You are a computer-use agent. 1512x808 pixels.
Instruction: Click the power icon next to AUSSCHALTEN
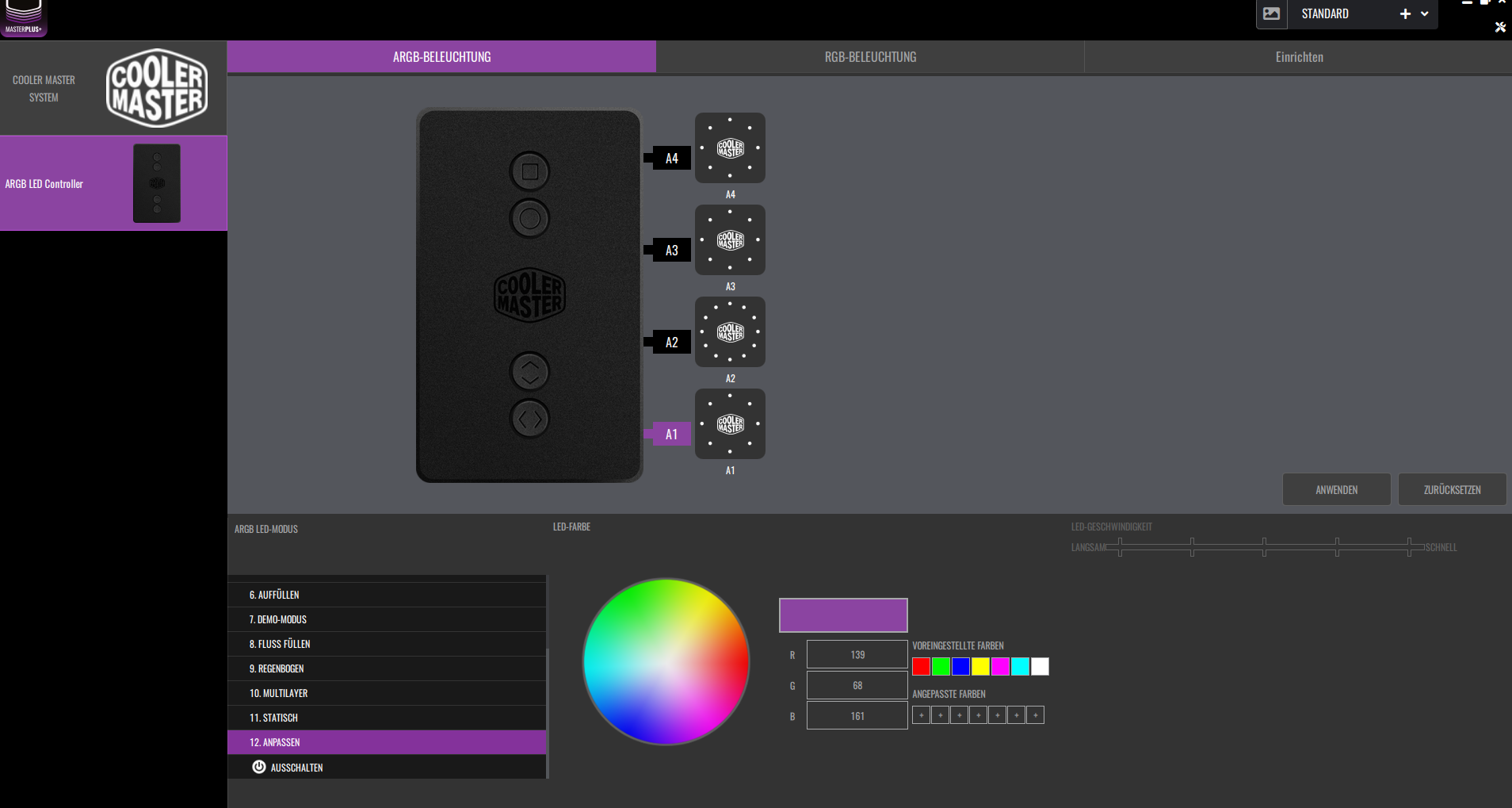point(259,767)
